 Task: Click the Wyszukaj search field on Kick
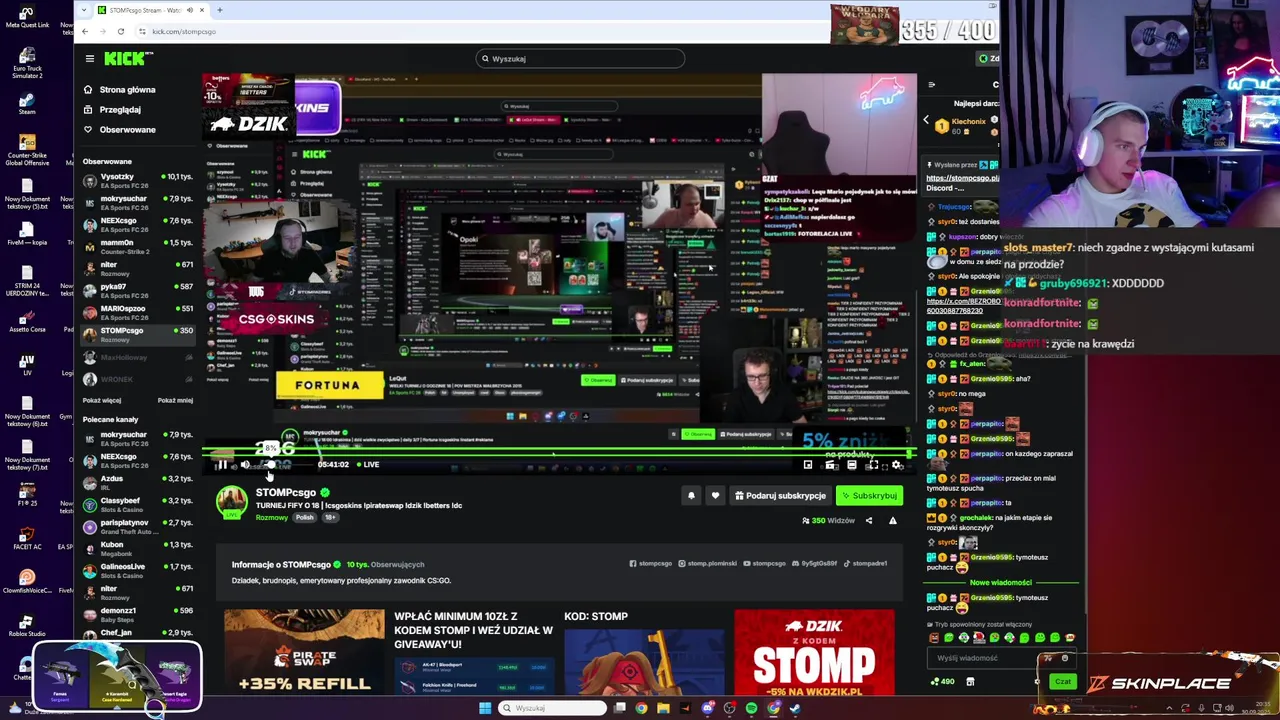[580, 59]
